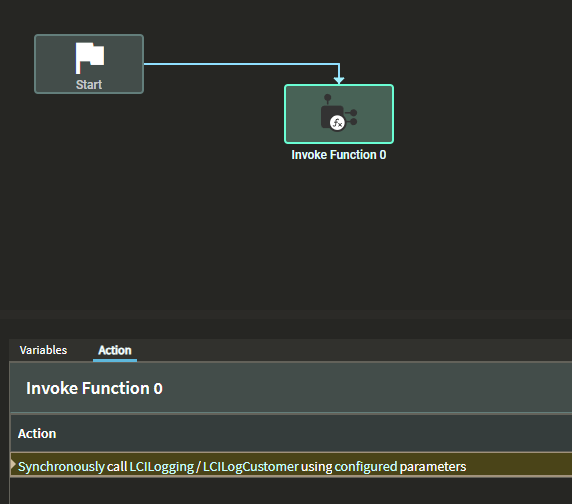The image size is (572, 504).
Task: Click the Action column header
Action: (x=37, y=433)
